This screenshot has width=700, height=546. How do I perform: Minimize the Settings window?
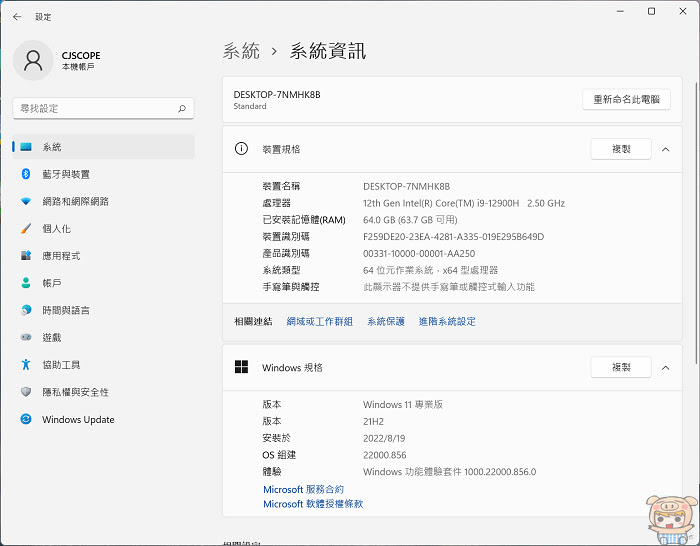[620, 12]
